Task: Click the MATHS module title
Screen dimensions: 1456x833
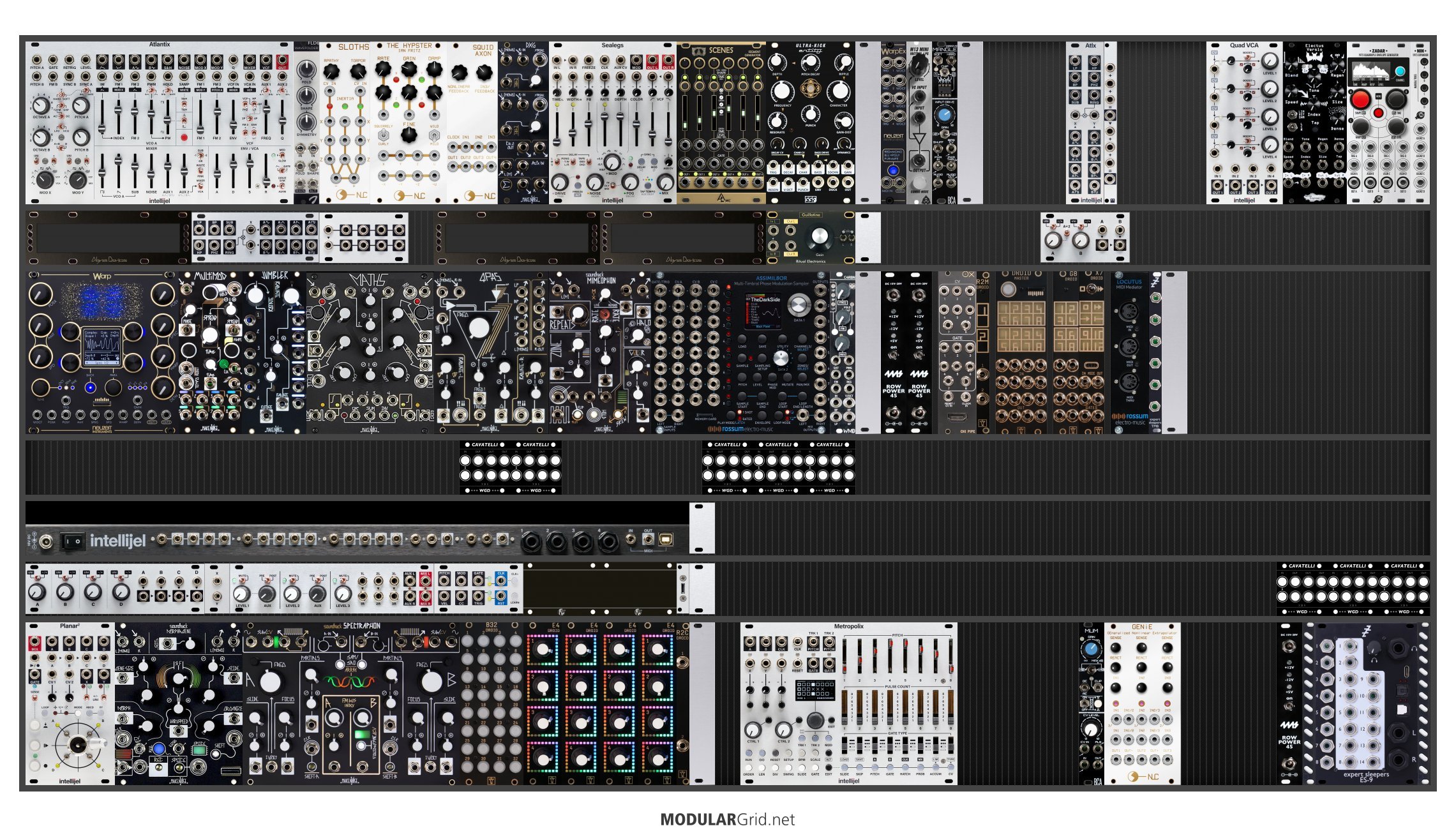Action: 368,280
